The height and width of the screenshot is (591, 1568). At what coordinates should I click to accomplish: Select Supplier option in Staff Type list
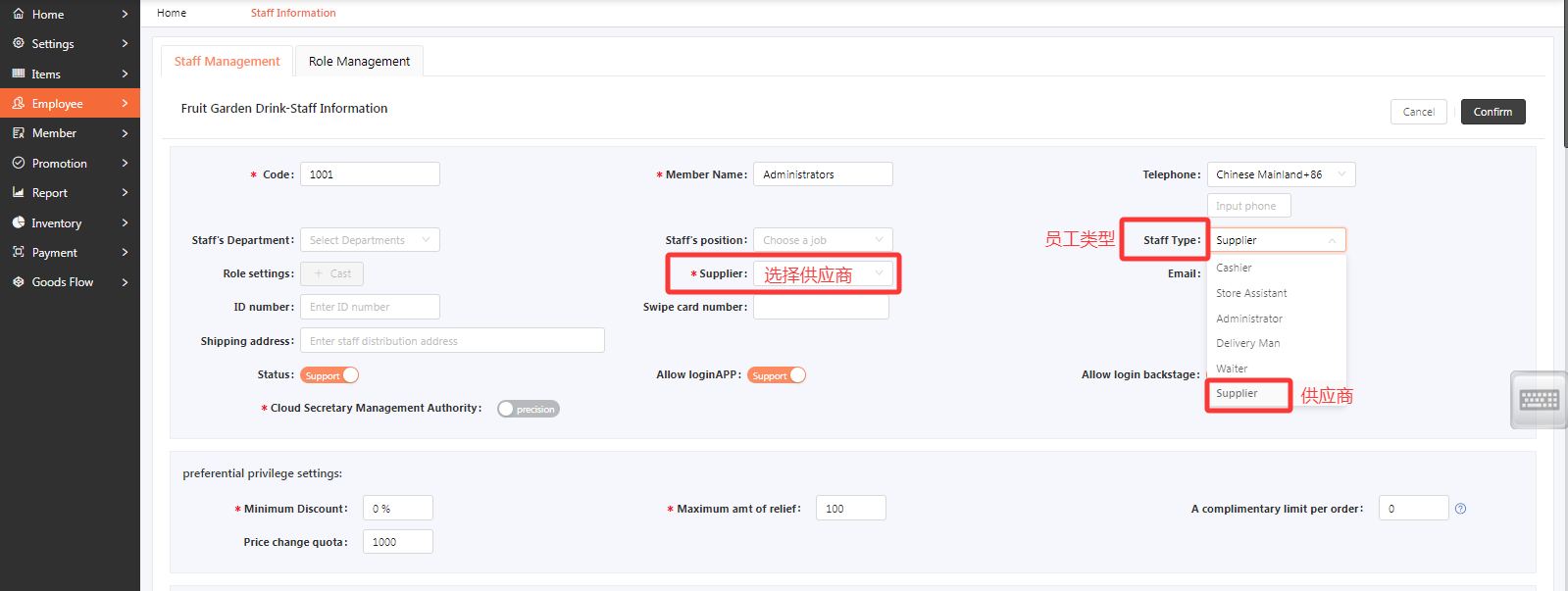tap(1238, 393)
